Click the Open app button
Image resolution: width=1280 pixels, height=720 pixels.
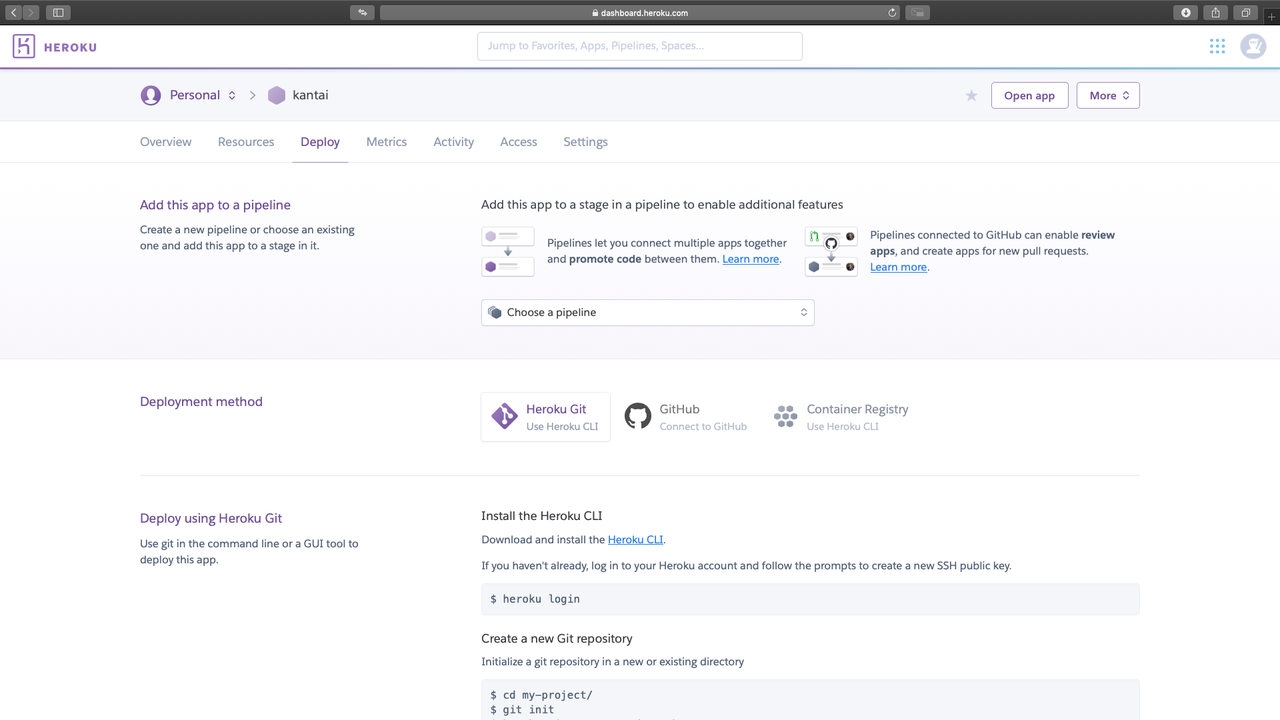click(1029, 96)
